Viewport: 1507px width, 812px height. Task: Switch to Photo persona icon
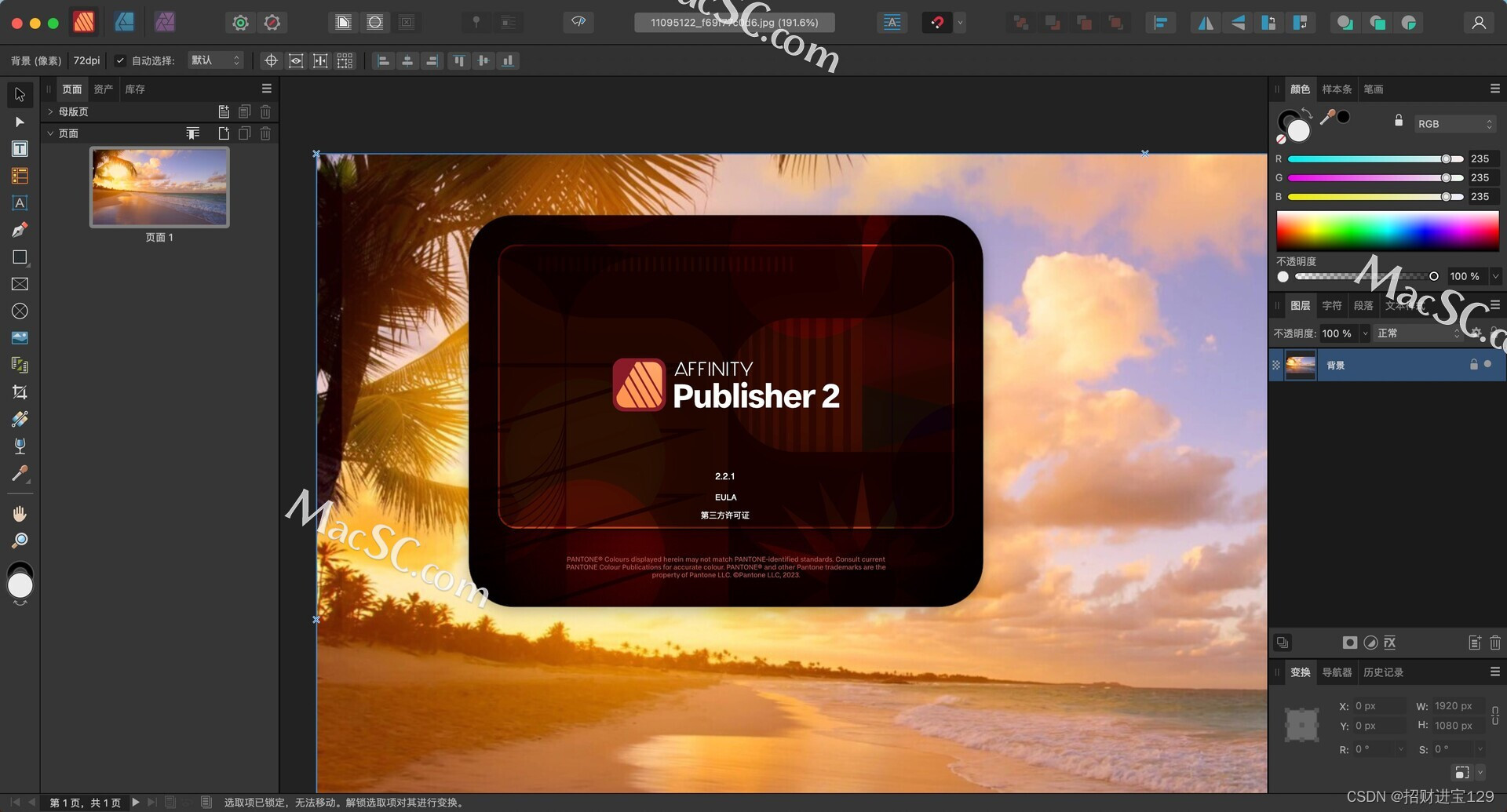click(165, 22)
